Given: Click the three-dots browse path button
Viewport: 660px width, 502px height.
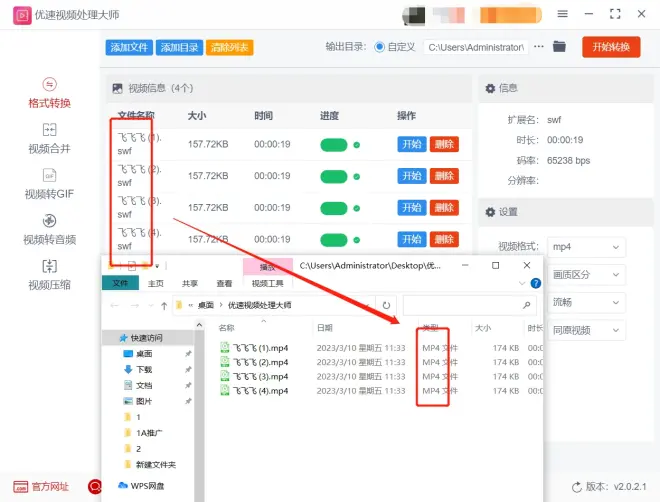Looking at the screenshot, I should tap(539, 47).
